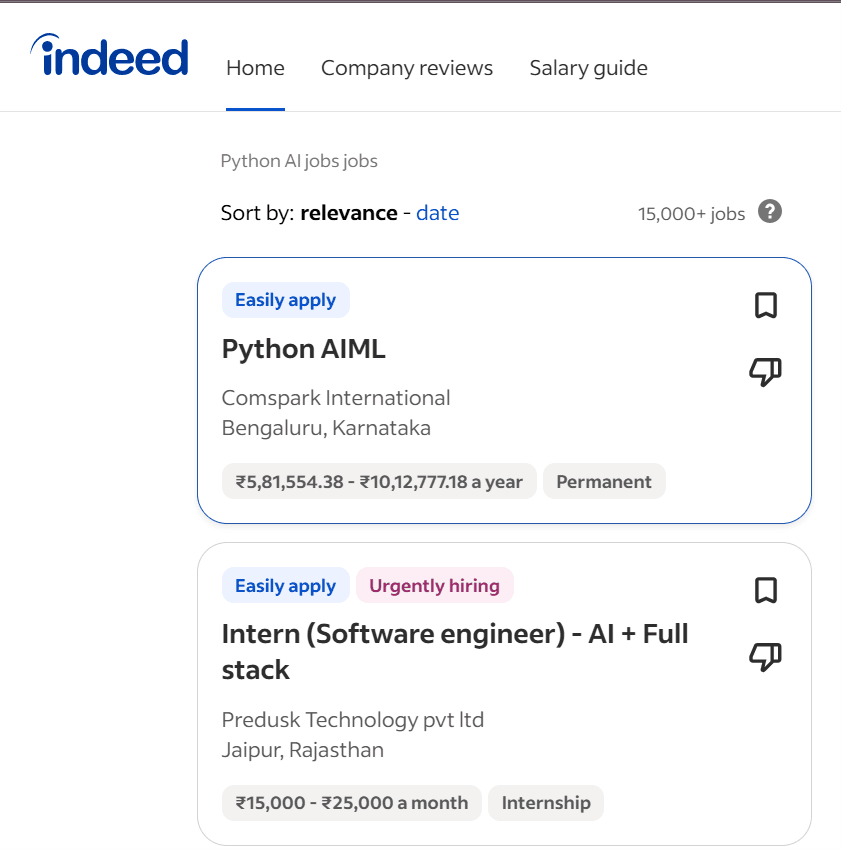The image size is (841, 850).
Task: Click Predusk Technology pvt ltd company name
Action: tap(352, 720)
